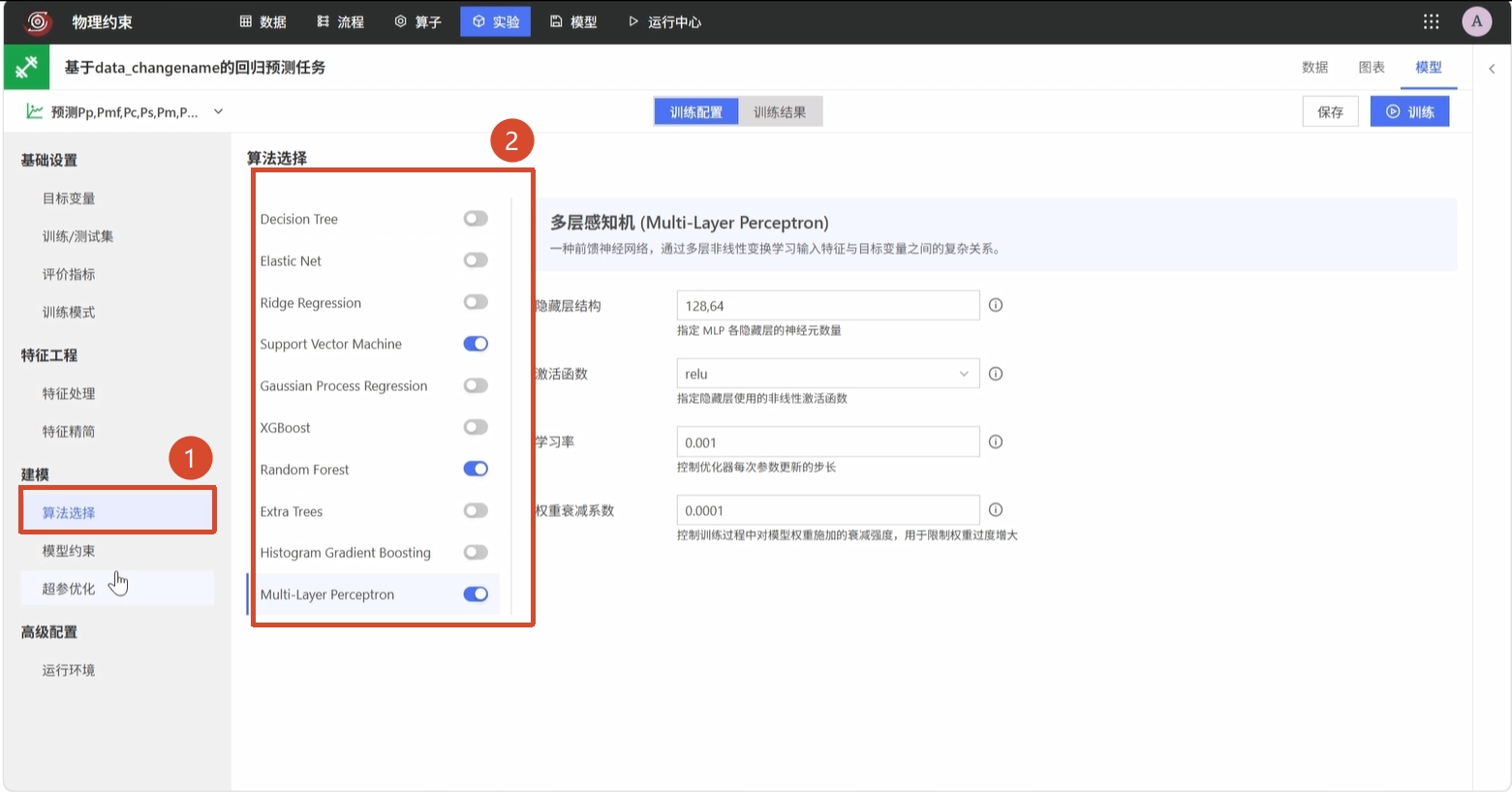Disable the Support Vector Machine toggle
The image size is (1512, 792).
(476, 344)
